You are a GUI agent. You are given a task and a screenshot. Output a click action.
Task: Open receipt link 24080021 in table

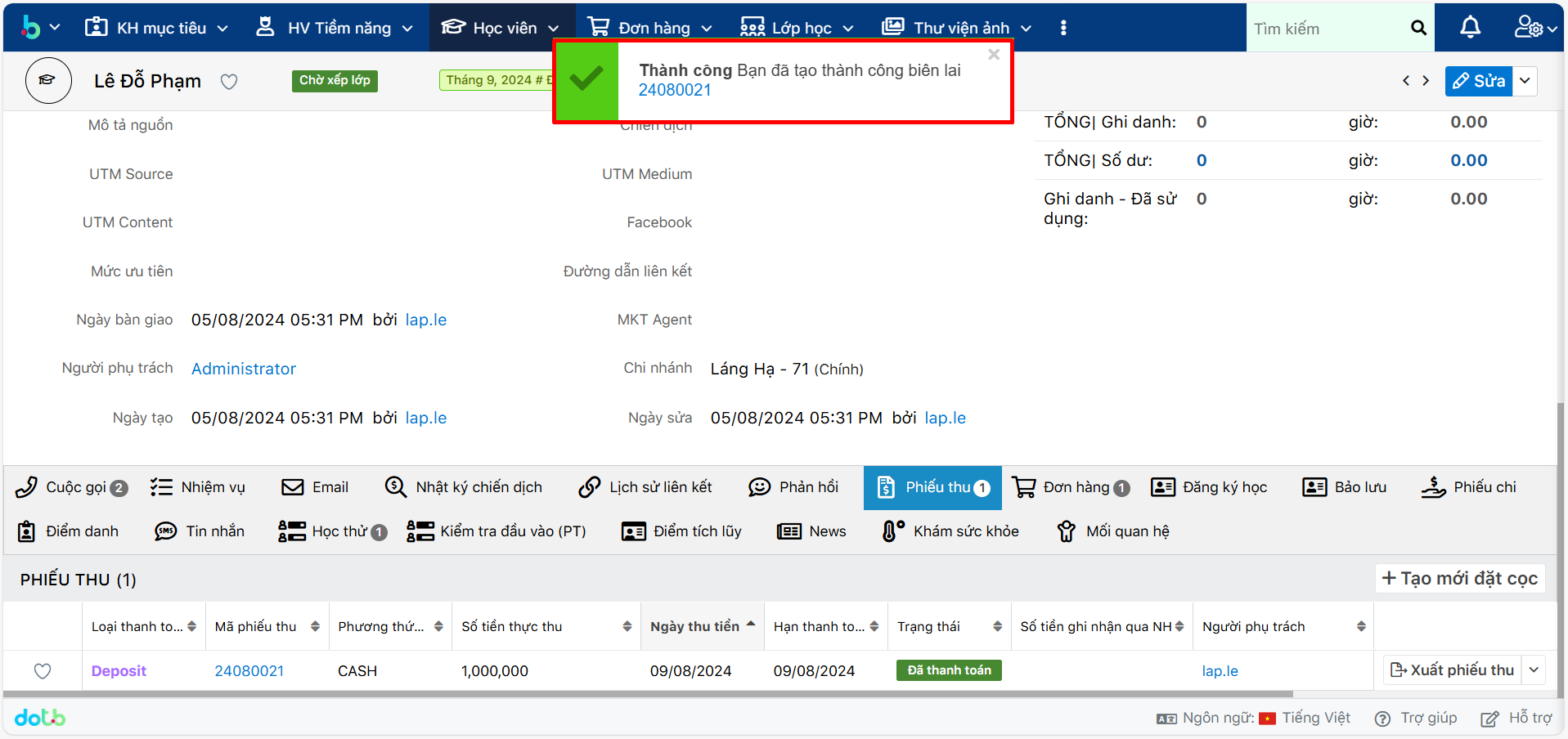point(249,671)
